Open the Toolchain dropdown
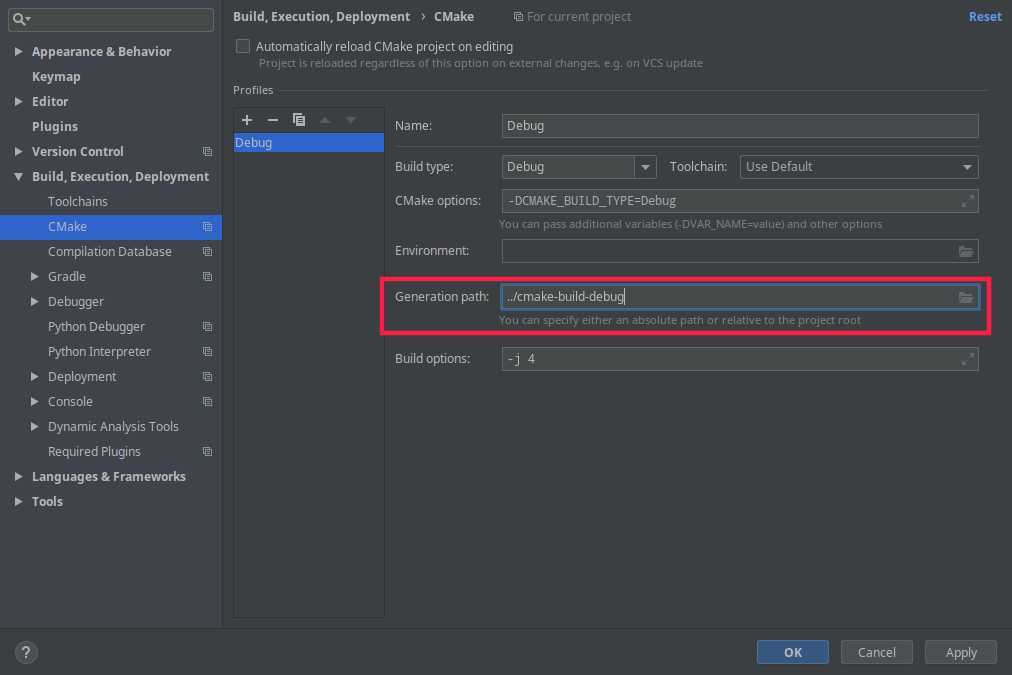The image size is (1012, 675). pyautogui.click(x=967, y=167)
